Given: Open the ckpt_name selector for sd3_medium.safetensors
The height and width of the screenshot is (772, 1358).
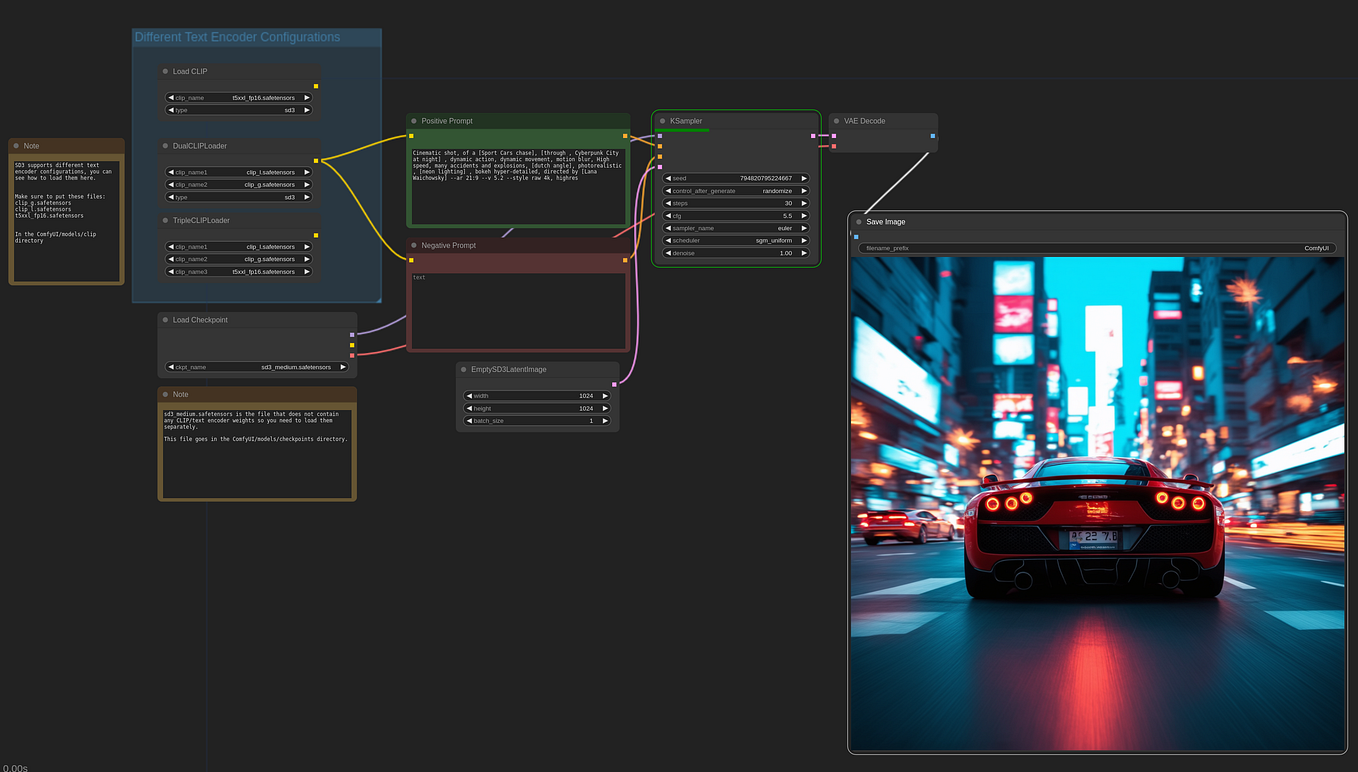Looking at the screenshot, I should pos(257,367).
